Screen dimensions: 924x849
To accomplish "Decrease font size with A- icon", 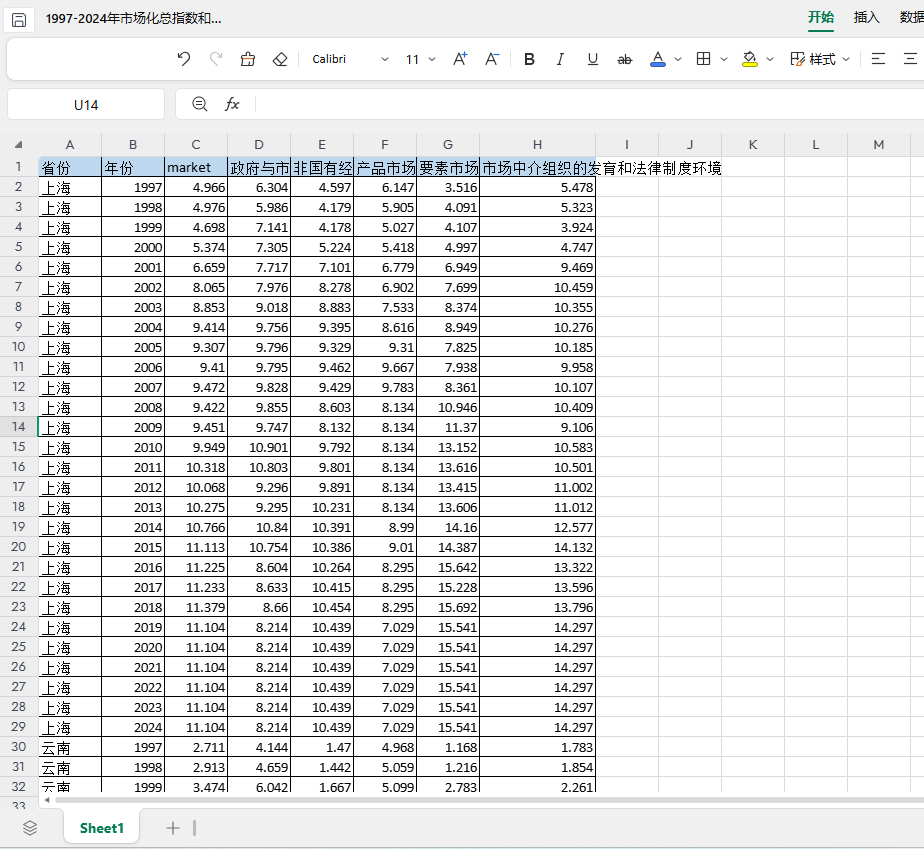I will (492, 59).
